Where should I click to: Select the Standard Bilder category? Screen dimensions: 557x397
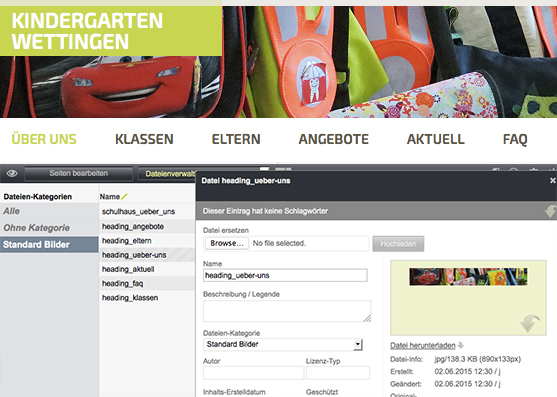[x=49, y=245]
